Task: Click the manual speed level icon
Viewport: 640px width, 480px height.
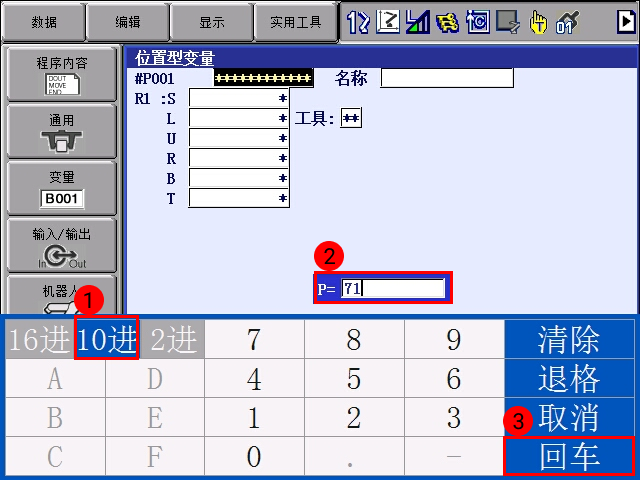Action: point(418,22)
